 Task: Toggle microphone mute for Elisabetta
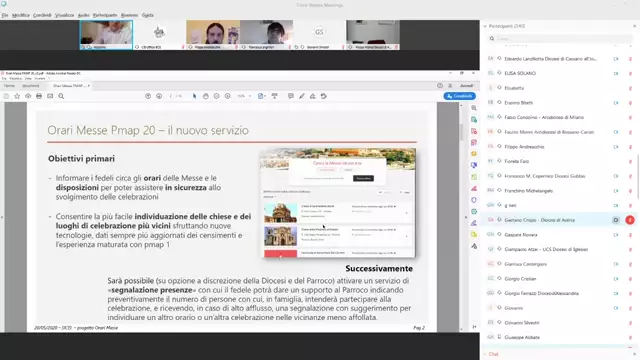(x=630, y=88)
